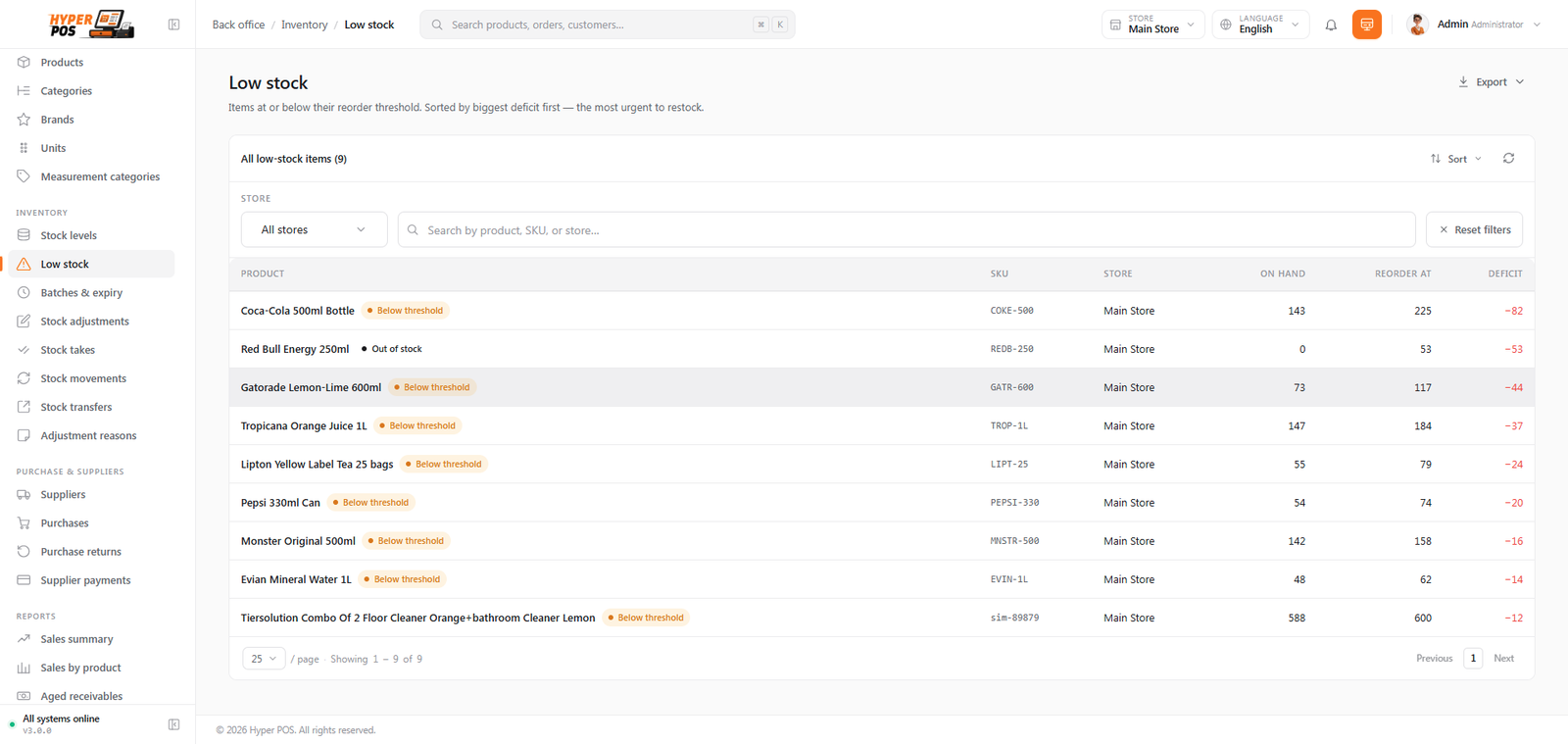Open the Aged receivables report
This screenshot has width=1568, height=744.
tap(81, 696)
